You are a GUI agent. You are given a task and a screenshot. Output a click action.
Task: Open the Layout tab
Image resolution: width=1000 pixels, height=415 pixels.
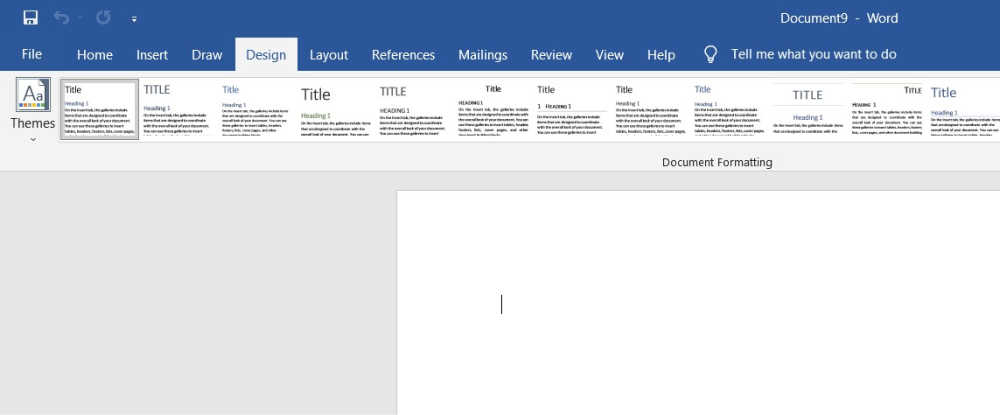coord(329,55)
